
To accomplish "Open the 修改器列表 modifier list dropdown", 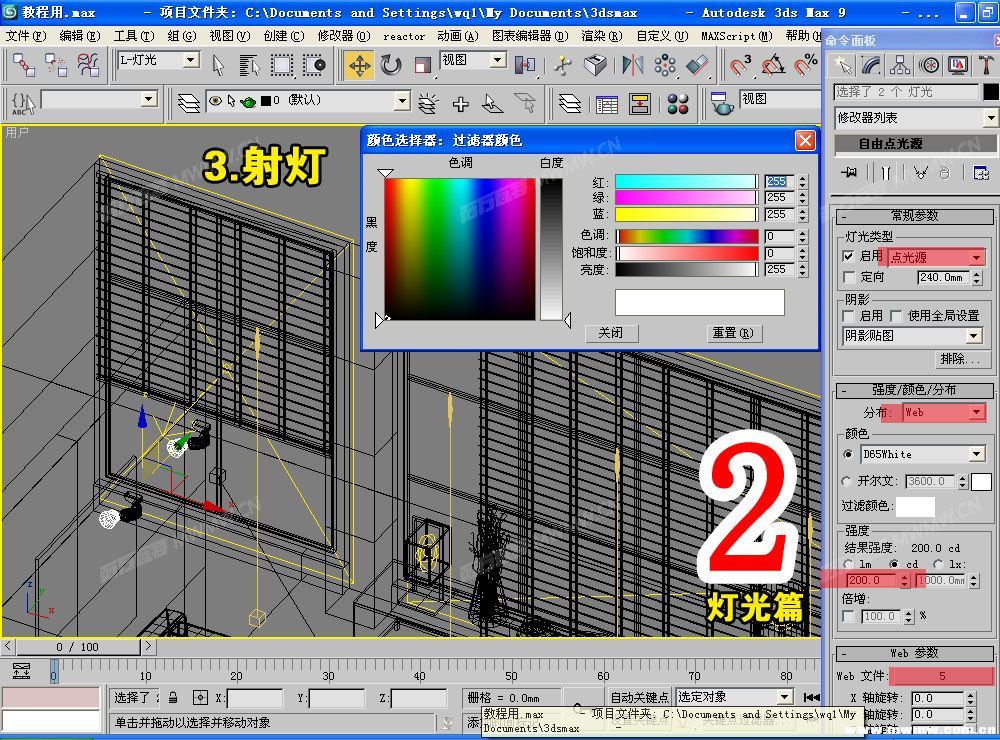I will click(990, 117).
